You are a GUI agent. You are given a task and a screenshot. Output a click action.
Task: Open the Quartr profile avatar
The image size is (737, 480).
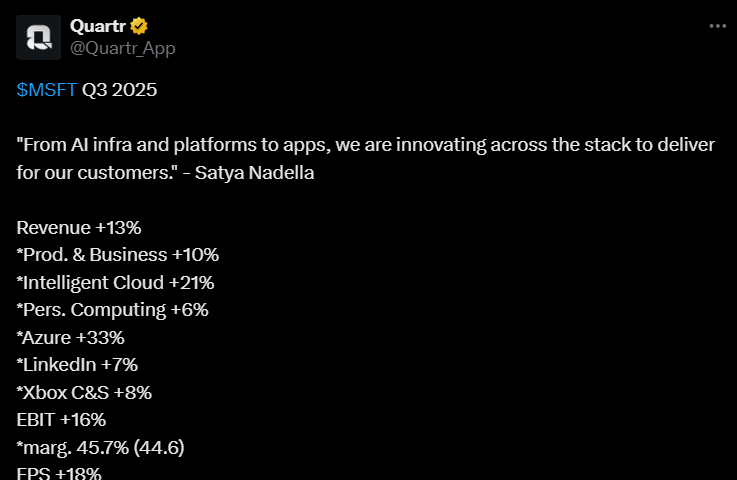click(39, 38)
